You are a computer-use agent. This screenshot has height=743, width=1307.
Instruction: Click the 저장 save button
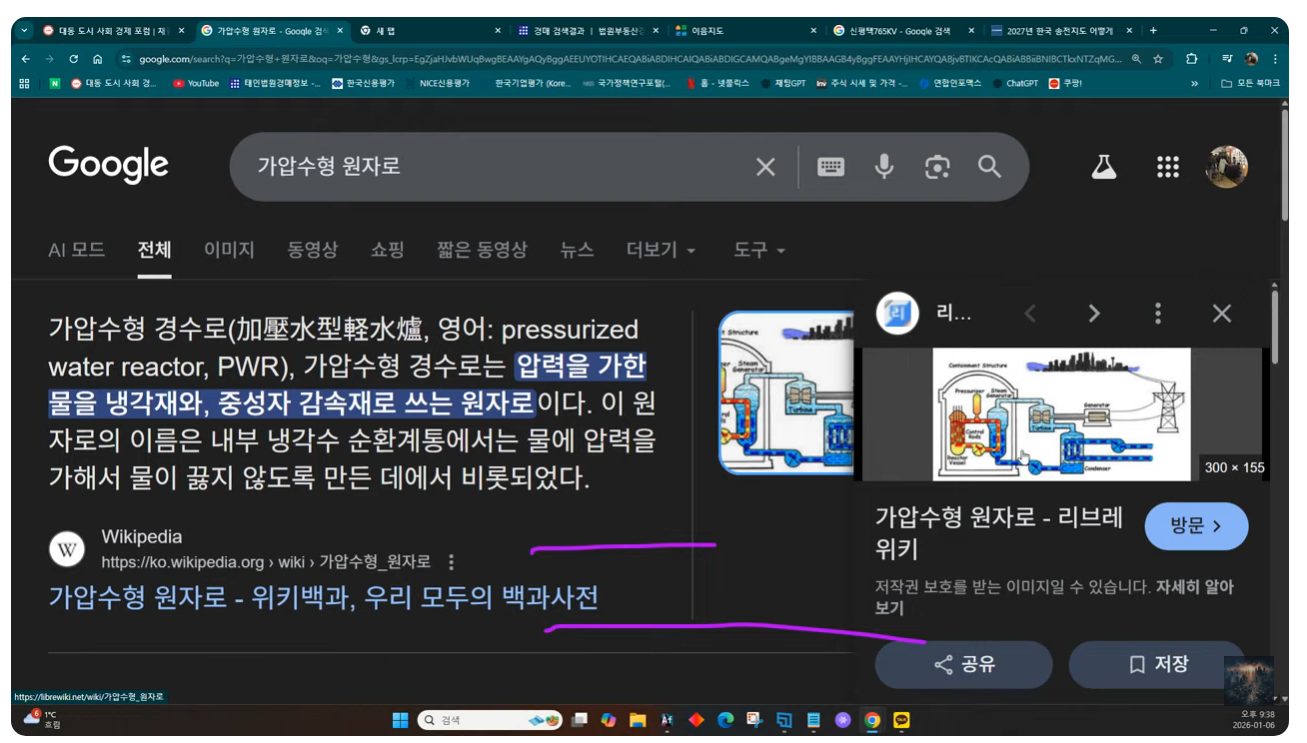(1157, 664)
